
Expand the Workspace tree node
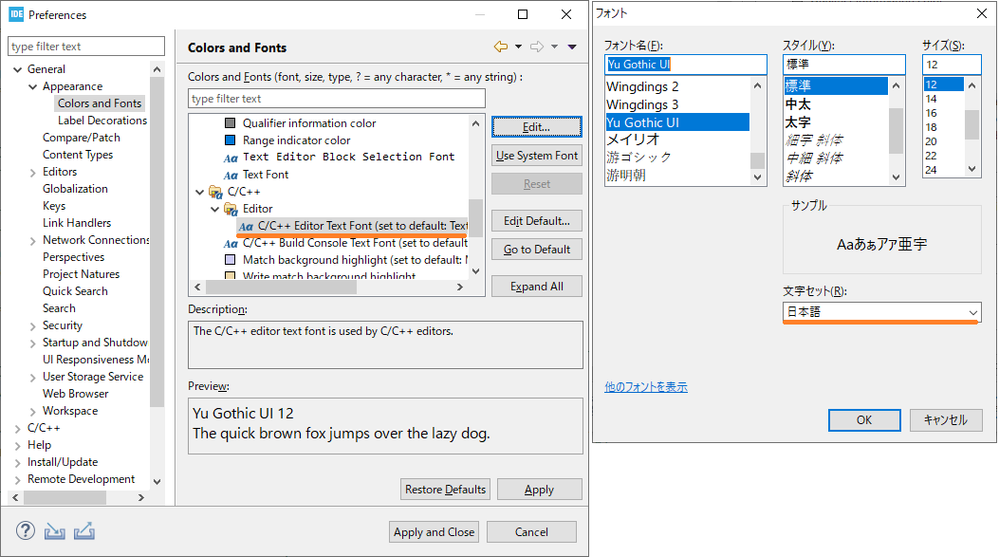coord(33,411)
